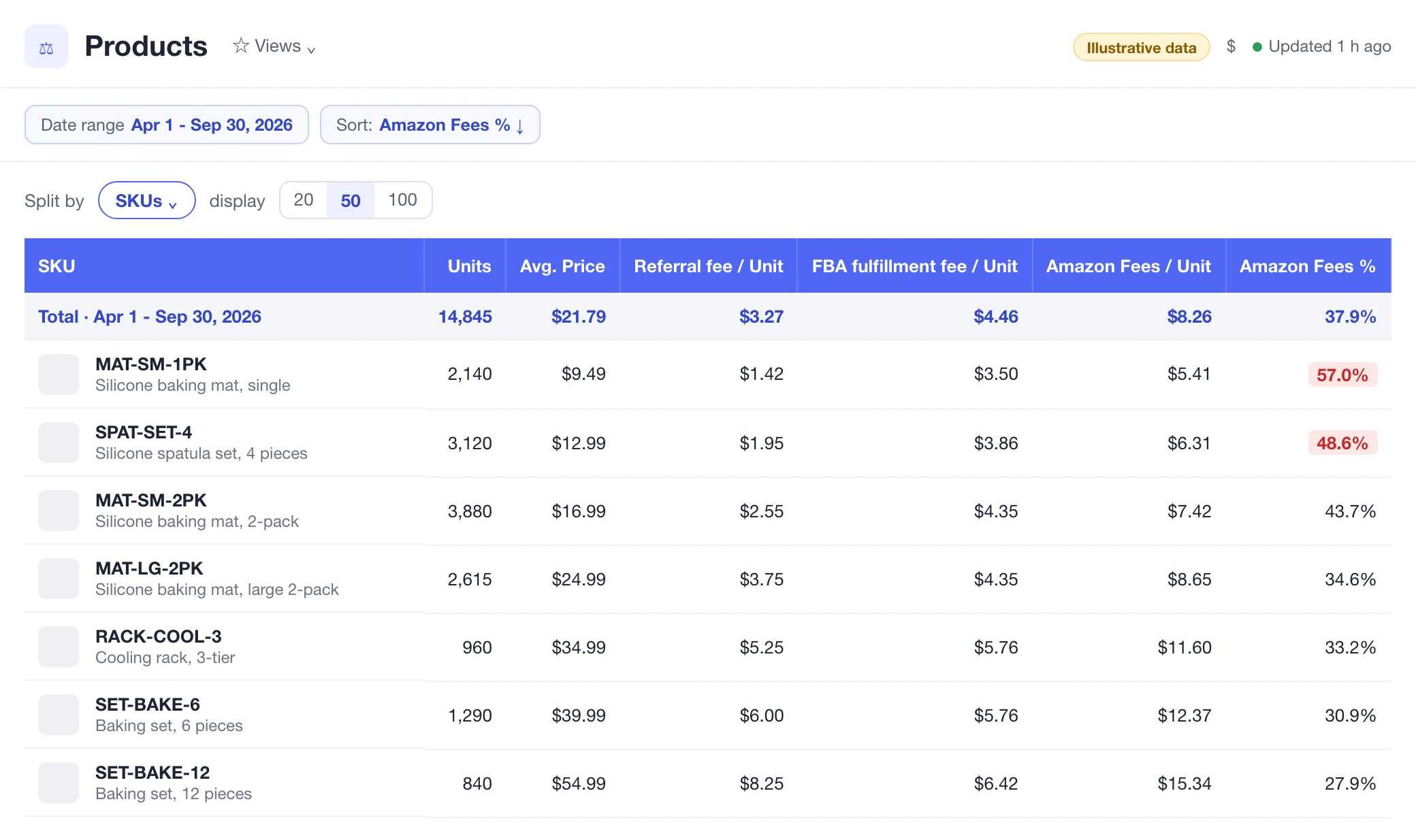This screenshot has height=840, width=1416.
Task: Click the total $21.79 average price
Action: click(579, 317)
